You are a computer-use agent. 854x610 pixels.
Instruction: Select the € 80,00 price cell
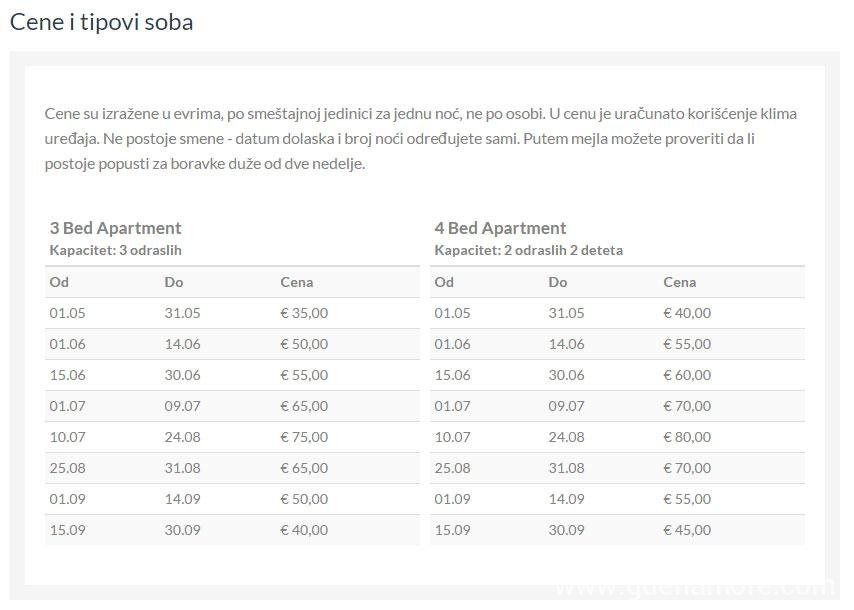pyautogui.click(x=687, y=437)
